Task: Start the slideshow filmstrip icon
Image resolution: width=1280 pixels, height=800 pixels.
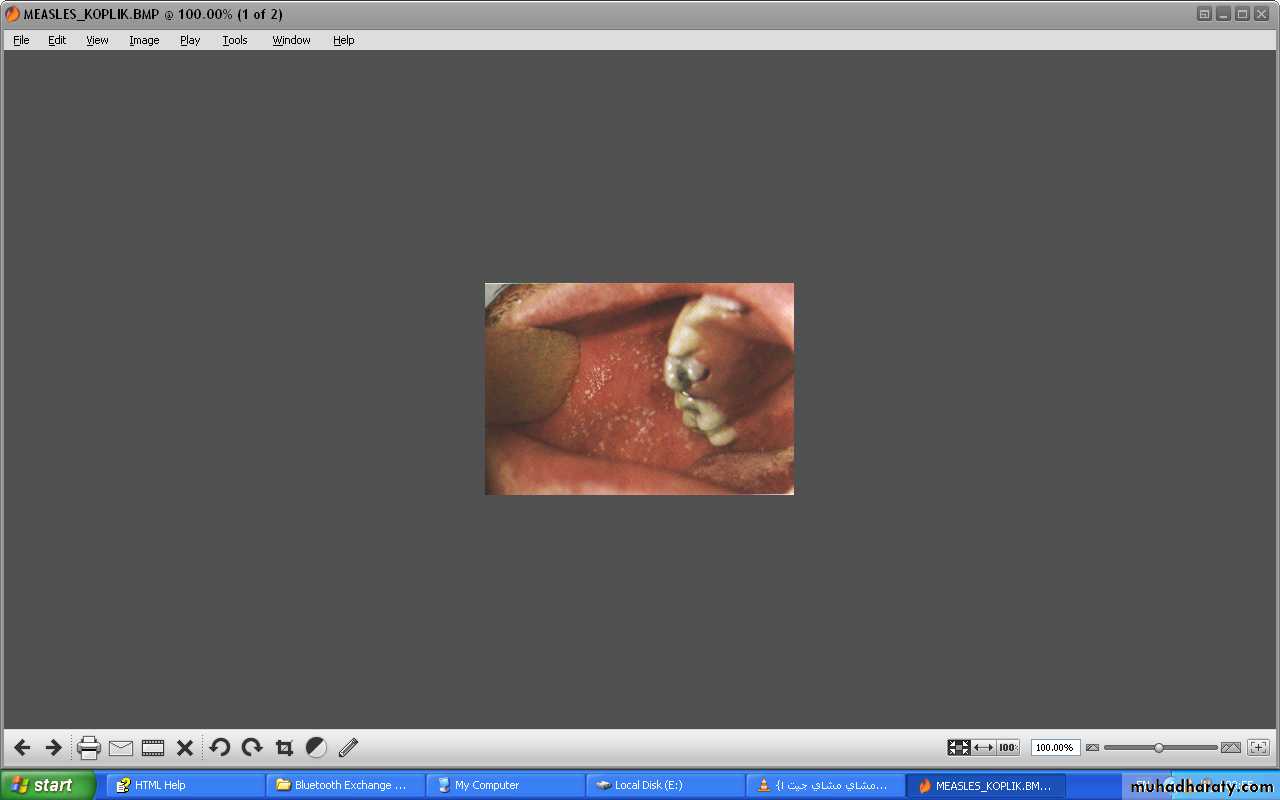Action: click(153, 748)
